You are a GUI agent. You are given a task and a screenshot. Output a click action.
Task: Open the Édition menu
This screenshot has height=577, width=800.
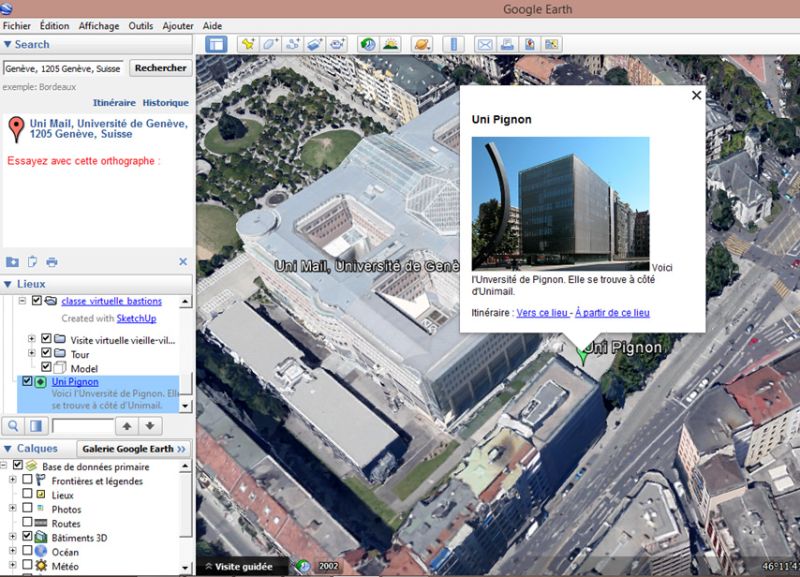click(55, 26)
